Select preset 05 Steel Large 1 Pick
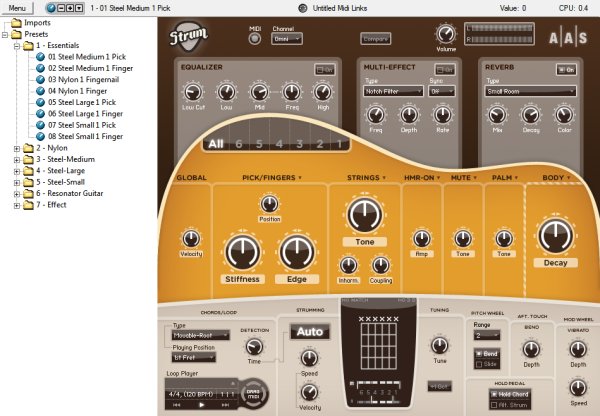600x416 pixels. coord(82,102)
